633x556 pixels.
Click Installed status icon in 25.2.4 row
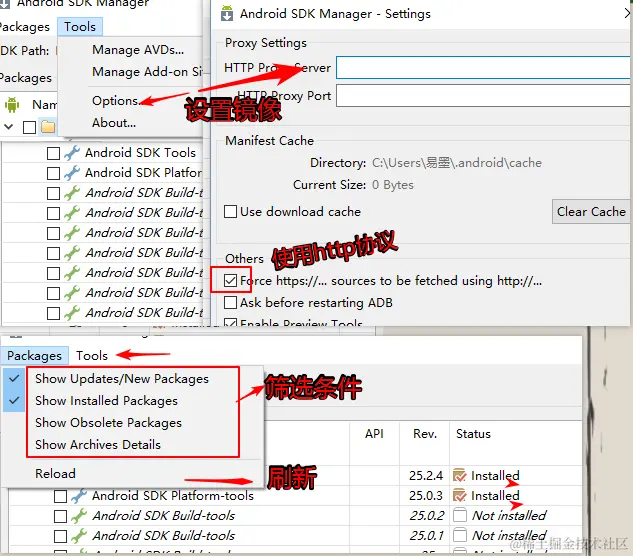pyautogui.click(x=460, y=475)
